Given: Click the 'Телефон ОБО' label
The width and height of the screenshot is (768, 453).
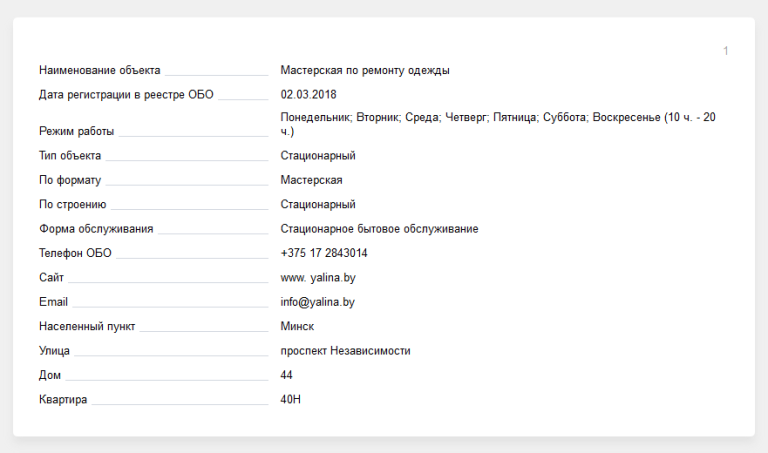Looking at the screenshot, I should pyautogui.click(x=75, y=253).
